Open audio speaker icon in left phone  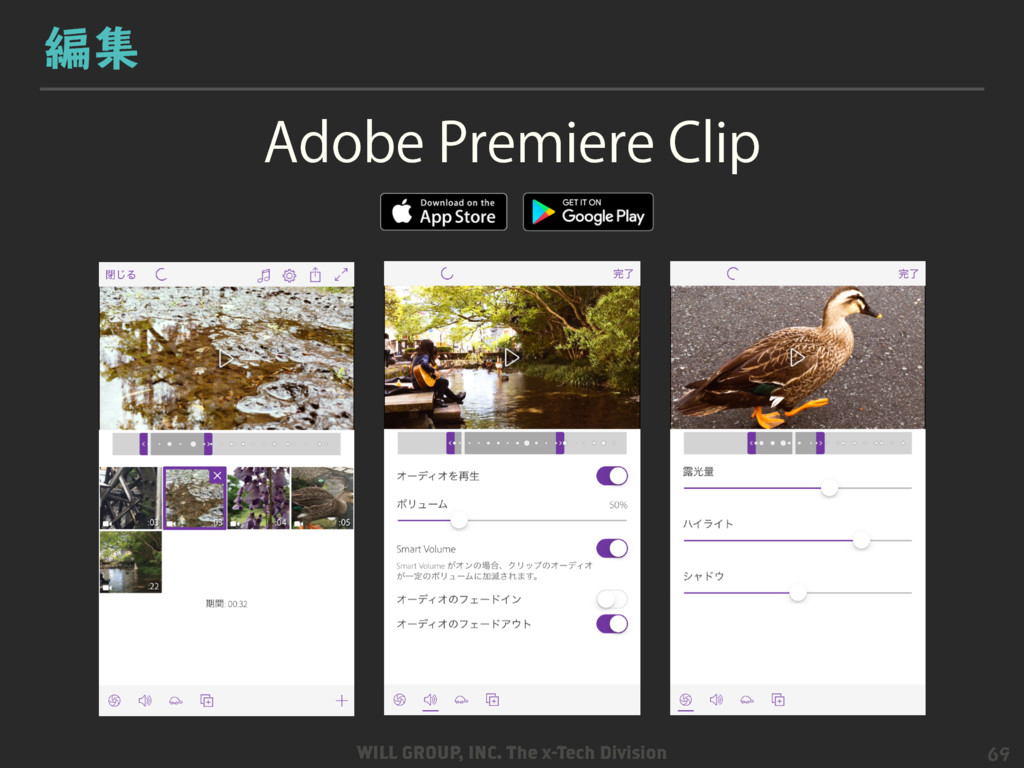pos(145,701)
